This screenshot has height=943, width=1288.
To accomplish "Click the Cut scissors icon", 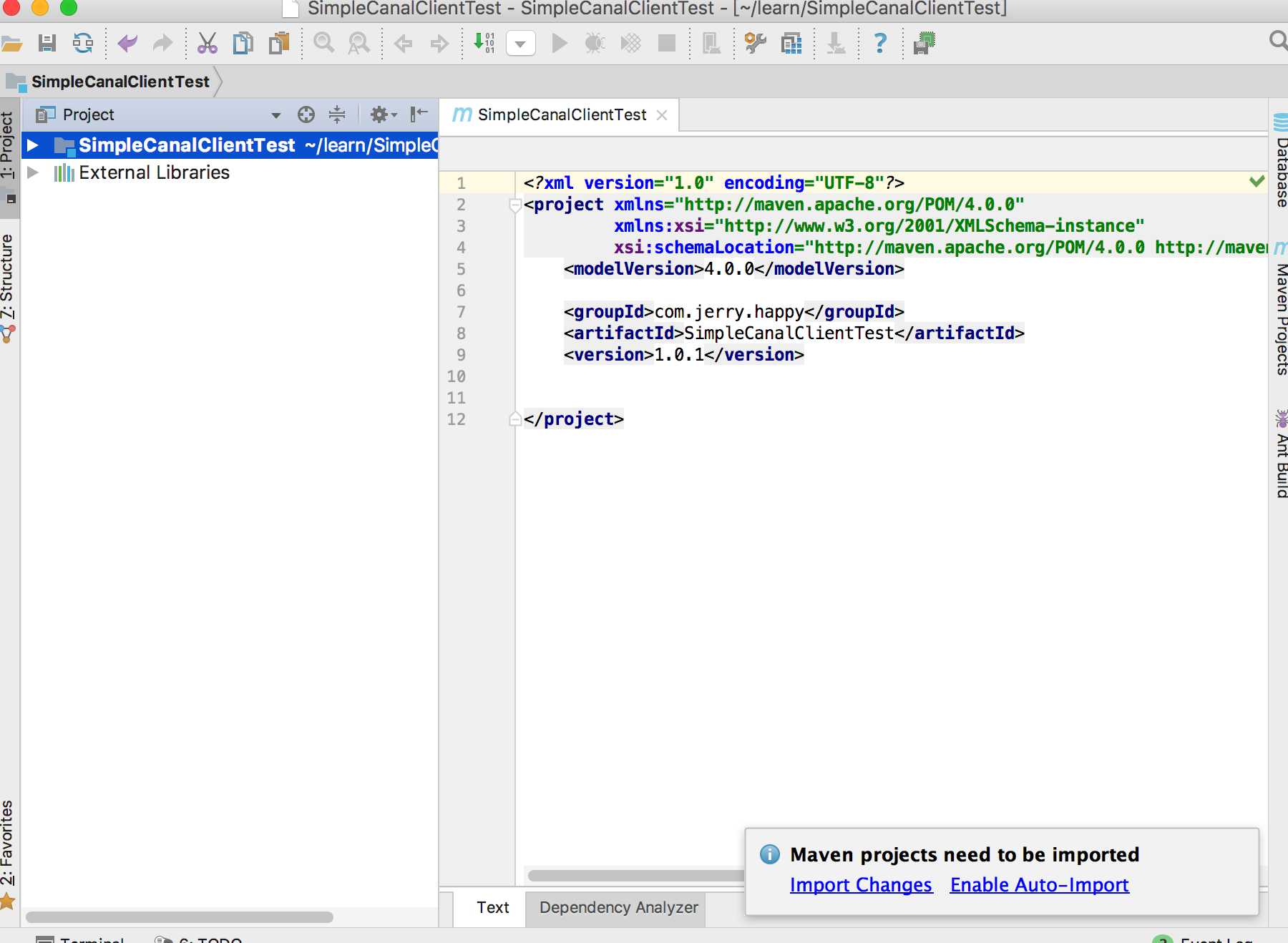I will point(208,44).
